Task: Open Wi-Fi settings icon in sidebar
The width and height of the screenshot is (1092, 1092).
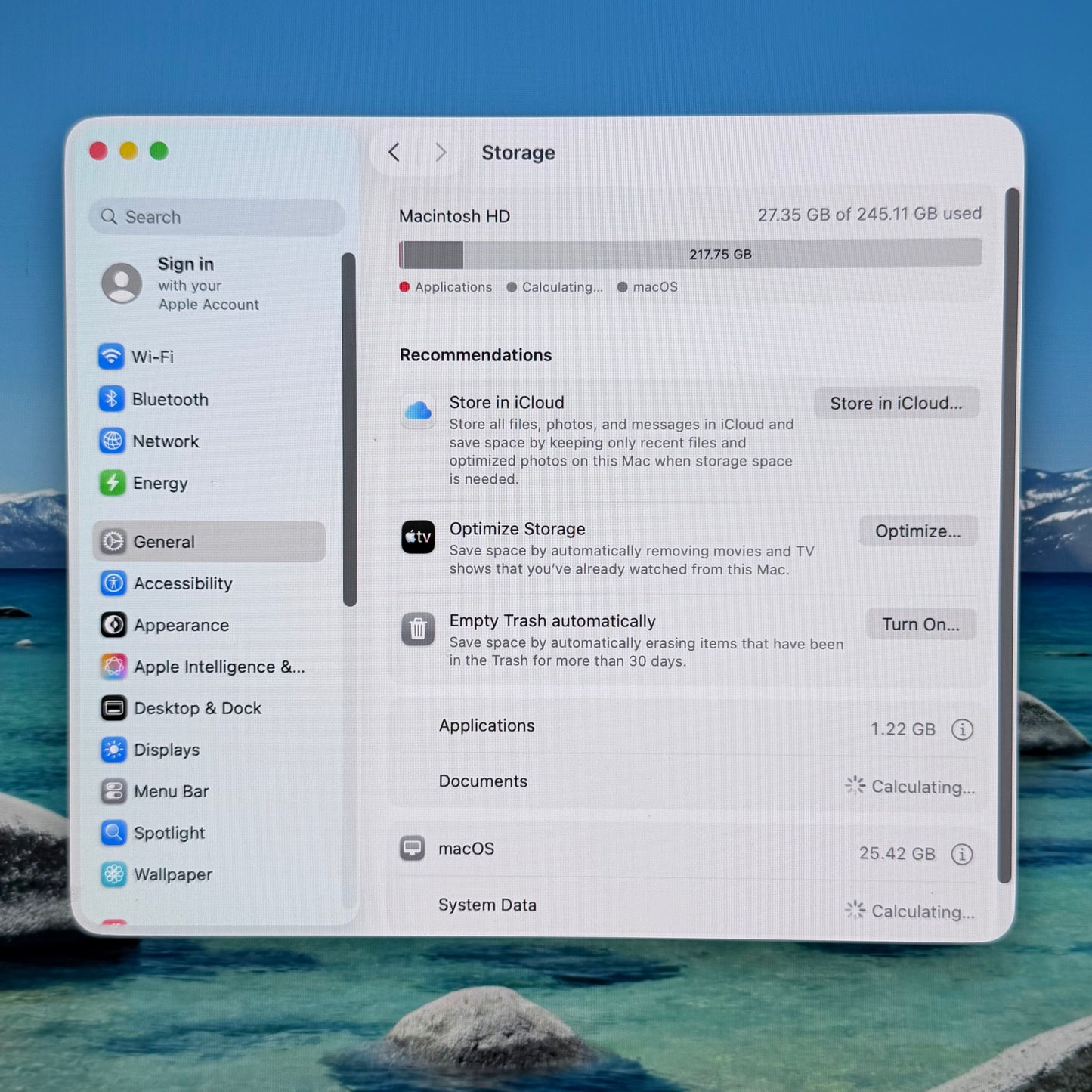Action: point(112,356)
